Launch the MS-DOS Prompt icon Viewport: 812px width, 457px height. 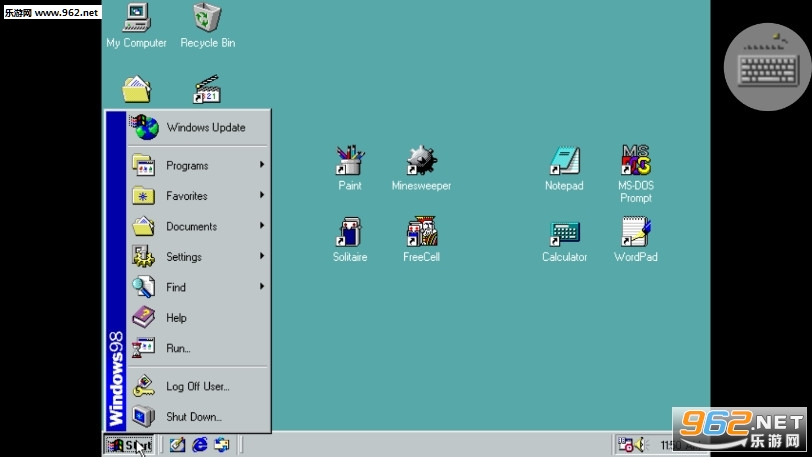click(635, 160)
